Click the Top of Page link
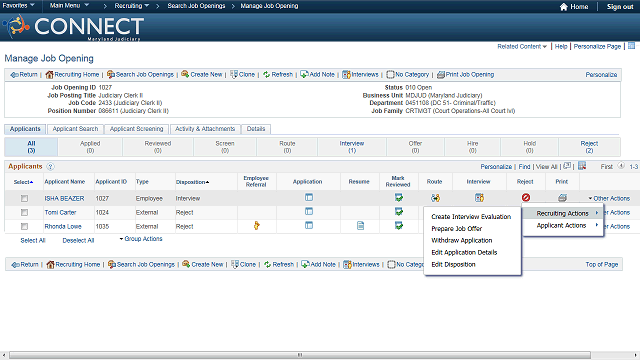The width and height of the screenshot is (640, 360). point(602,264)
